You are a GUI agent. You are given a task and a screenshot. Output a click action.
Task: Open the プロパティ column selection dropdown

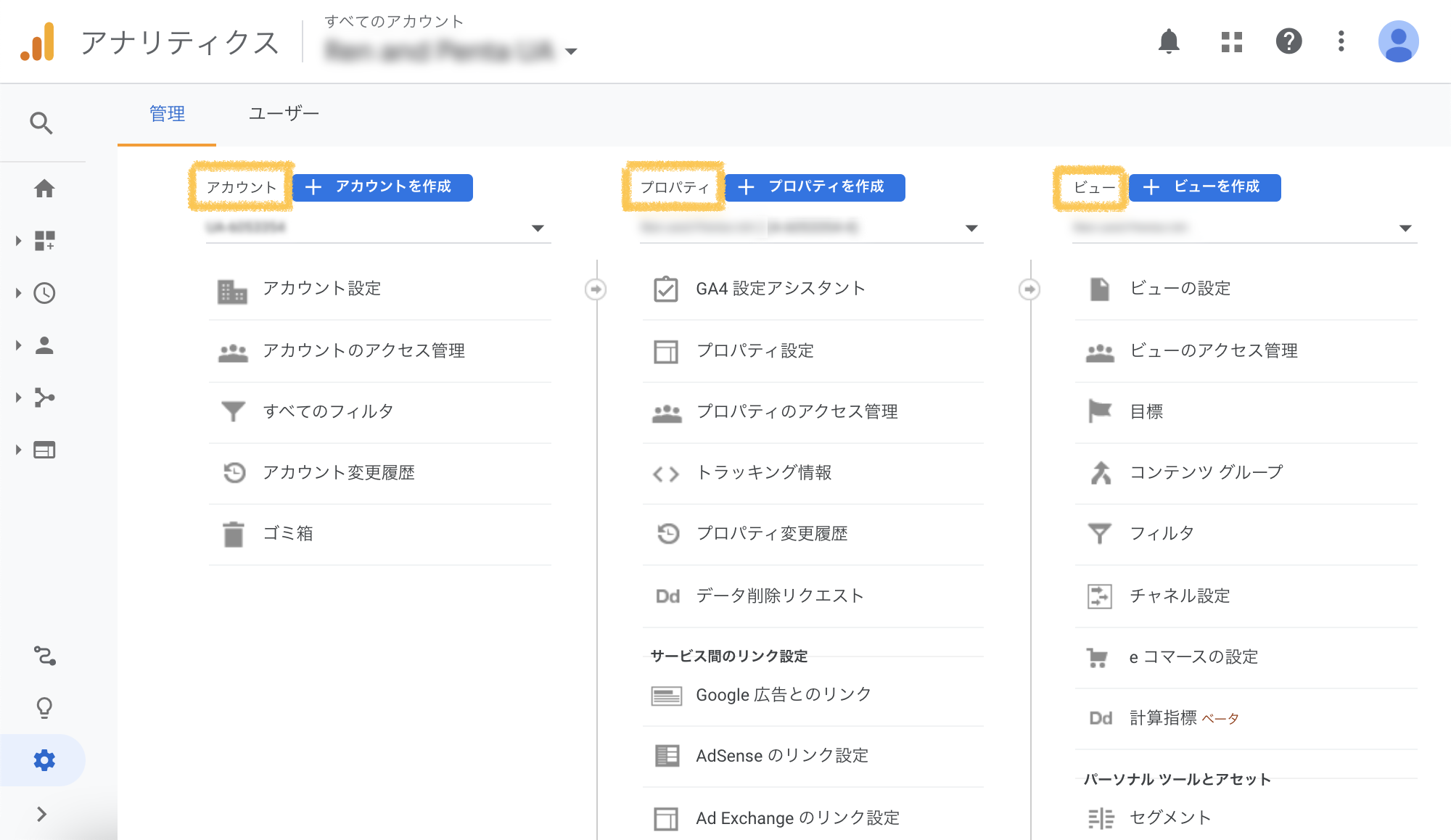[x=811, y=228]
